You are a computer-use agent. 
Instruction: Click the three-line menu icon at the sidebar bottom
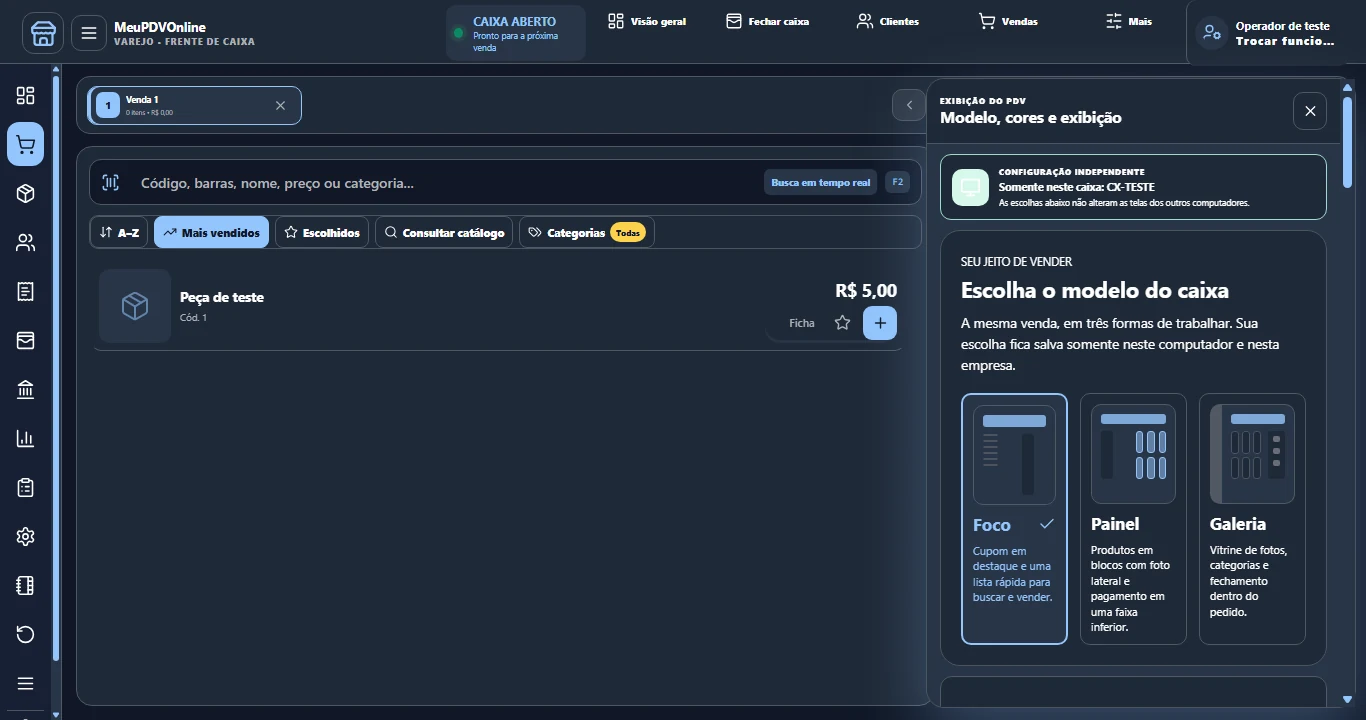[x=26, y=683]
